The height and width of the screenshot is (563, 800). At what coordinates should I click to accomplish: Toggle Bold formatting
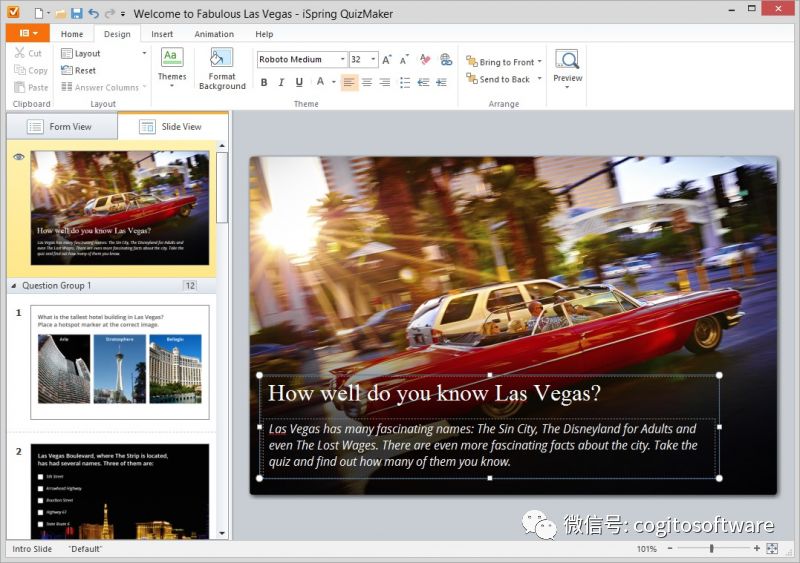[x=264, y=82]
